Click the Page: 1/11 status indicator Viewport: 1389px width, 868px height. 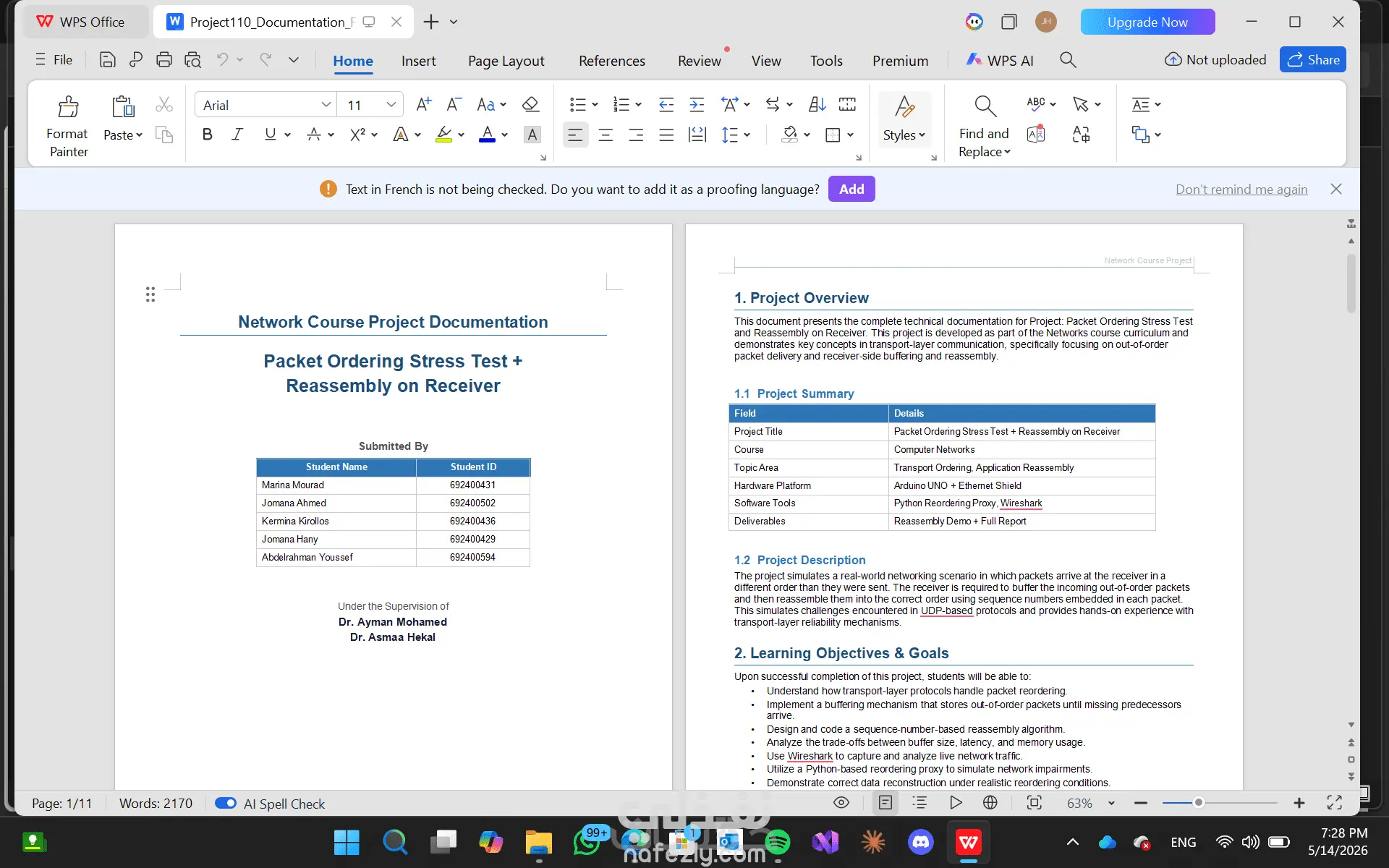62,803
